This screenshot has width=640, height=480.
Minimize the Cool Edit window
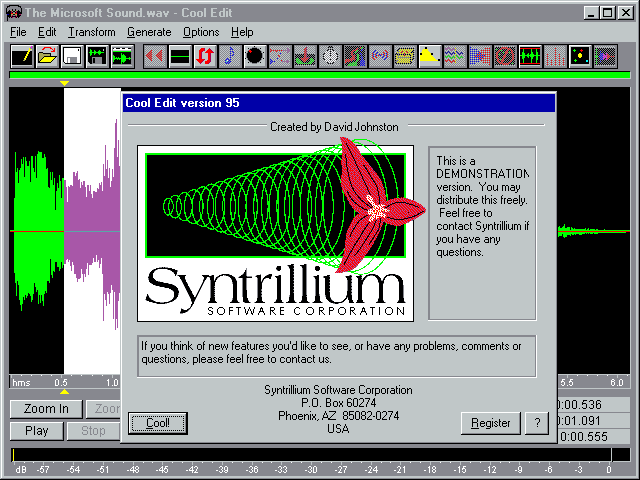pyautogui.click(x=591, y=13)
